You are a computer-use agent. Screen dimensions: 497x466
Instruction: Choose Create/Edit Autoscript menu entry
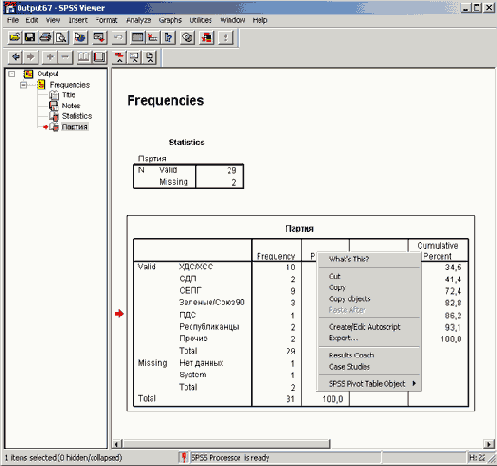pyautogui.click(x=365, y=327)
